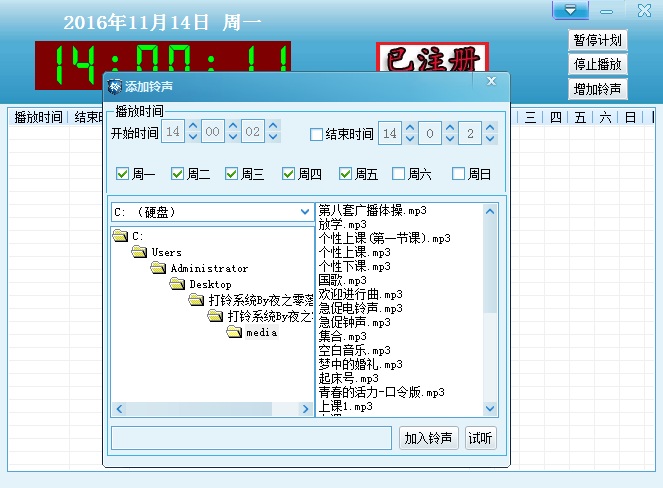Open the C: (硬盘) drive dropdown
Image resolution: width=663 pixels, height=488 pixels.
pos(305,212)
